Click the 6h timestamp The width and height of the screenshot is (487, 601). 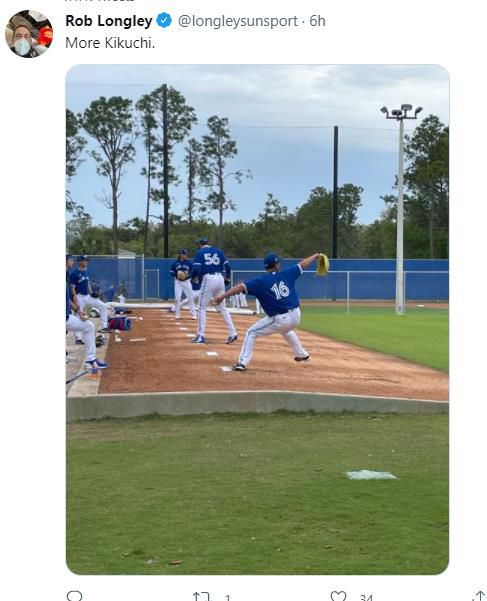coord(317,21)
